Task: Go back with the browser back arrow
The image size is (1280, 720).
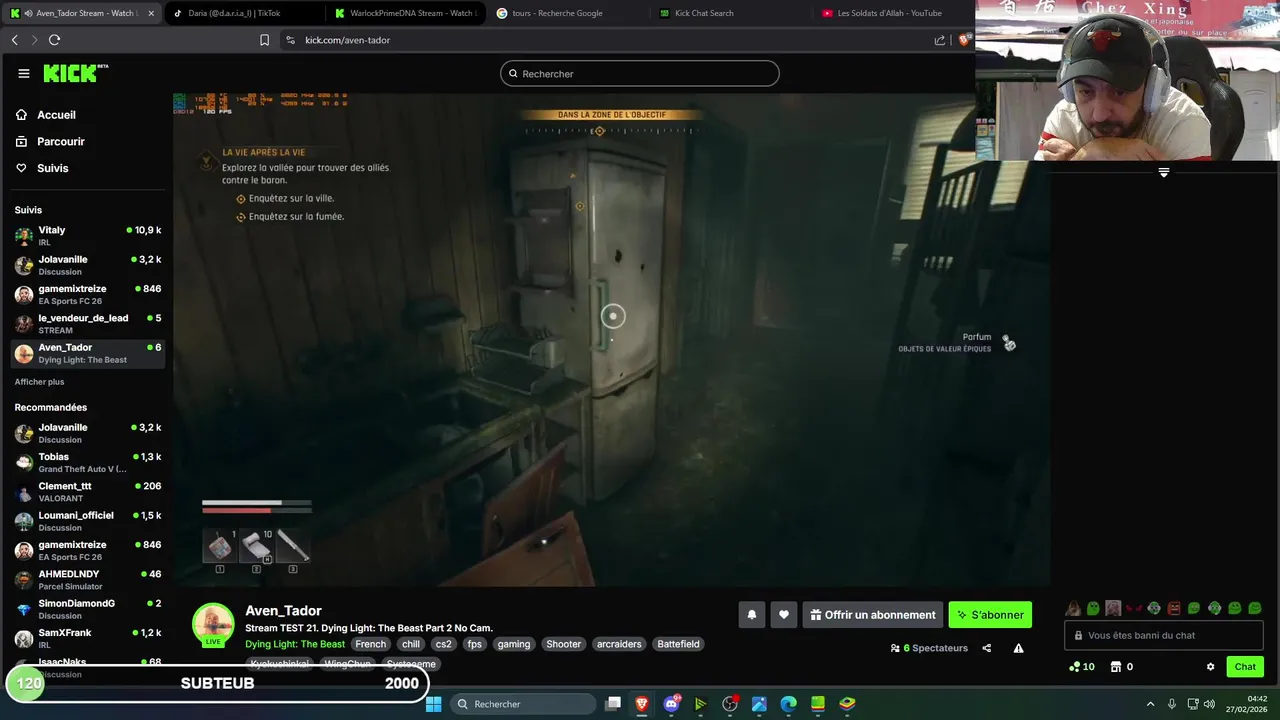Action: pos(14,40)
